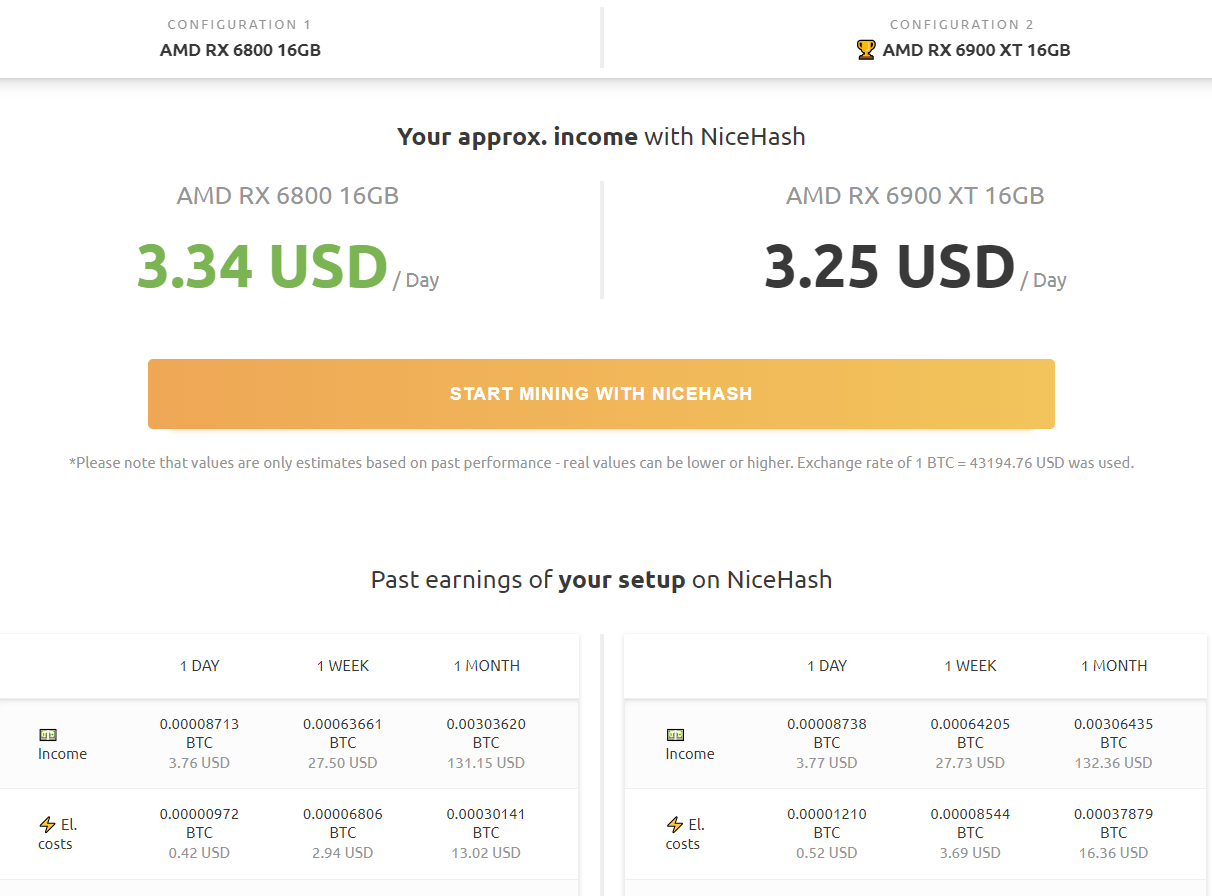This screenshot has height=896, width=1212.
Task: Select Configuration 1 AMD RX 6800 tab
Action: coord(240,38)
